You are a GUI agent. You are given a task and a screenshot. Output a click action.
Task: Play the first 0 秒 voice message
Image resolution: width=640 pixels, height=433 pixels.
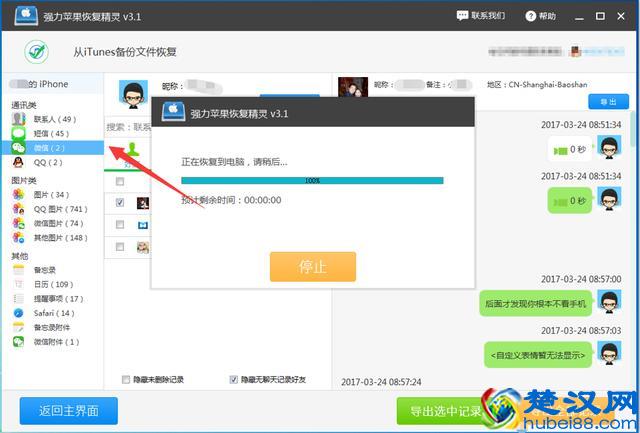click(569, 150)
